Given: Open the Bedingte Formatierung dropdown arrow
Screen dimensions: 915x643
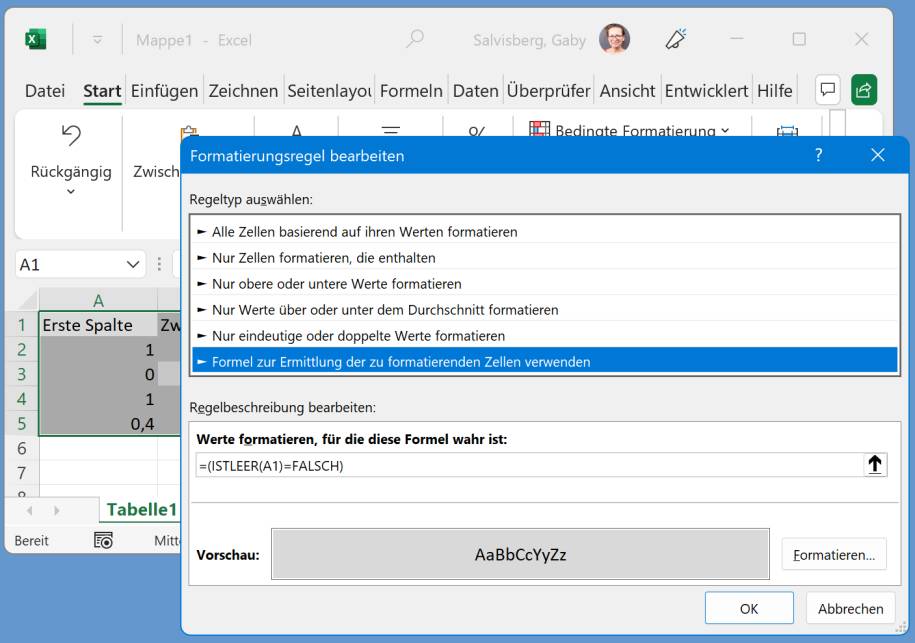Looking at the screenshot, I should [x=723, y=131].
